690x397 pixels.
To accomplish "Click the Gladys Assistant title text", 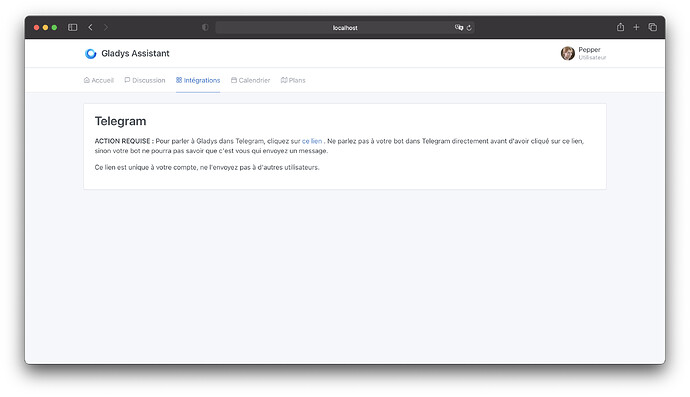I will (135, 53).
